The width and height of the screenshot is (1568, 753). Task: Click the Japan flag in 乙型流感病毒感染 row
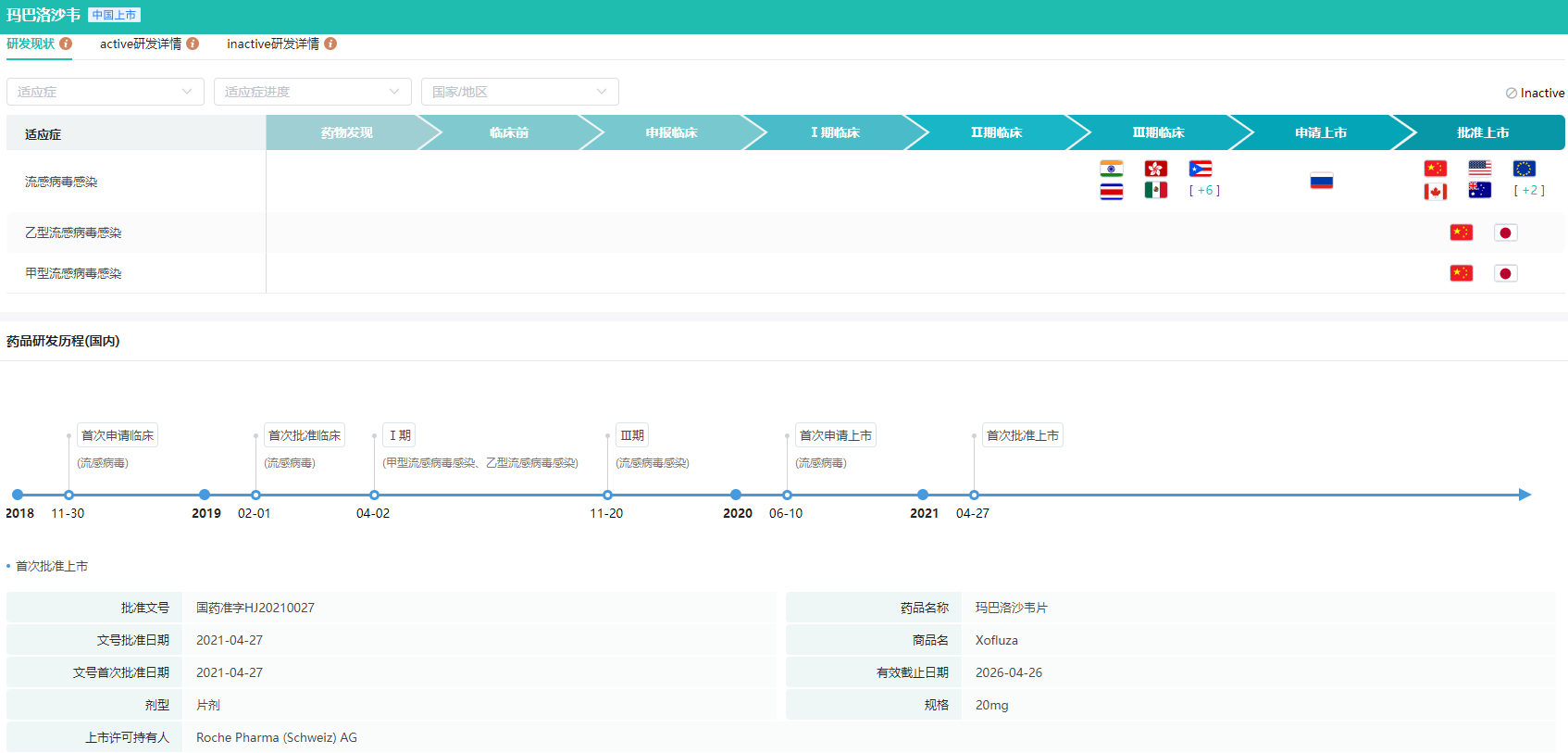(1505, 232)
